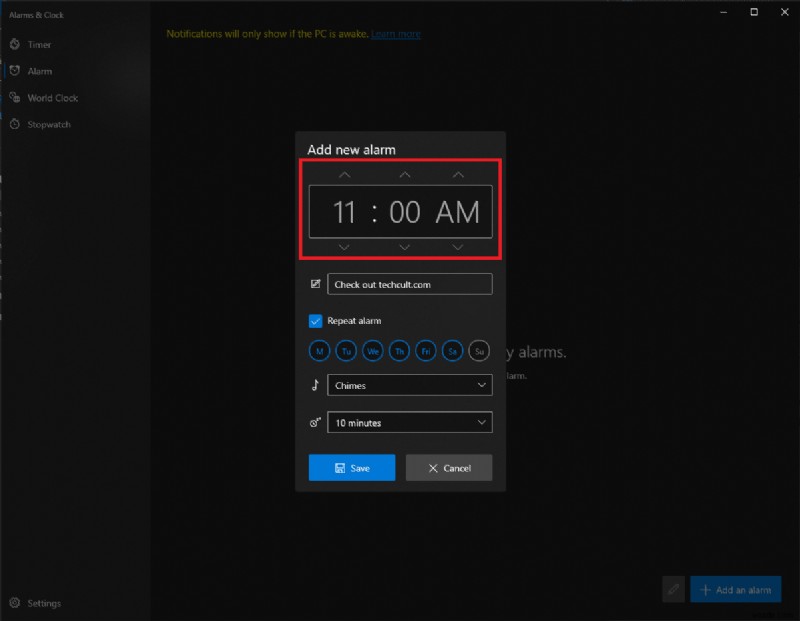Open World Clock via its globe icon

pyautogui.click(x=14, y=97)
